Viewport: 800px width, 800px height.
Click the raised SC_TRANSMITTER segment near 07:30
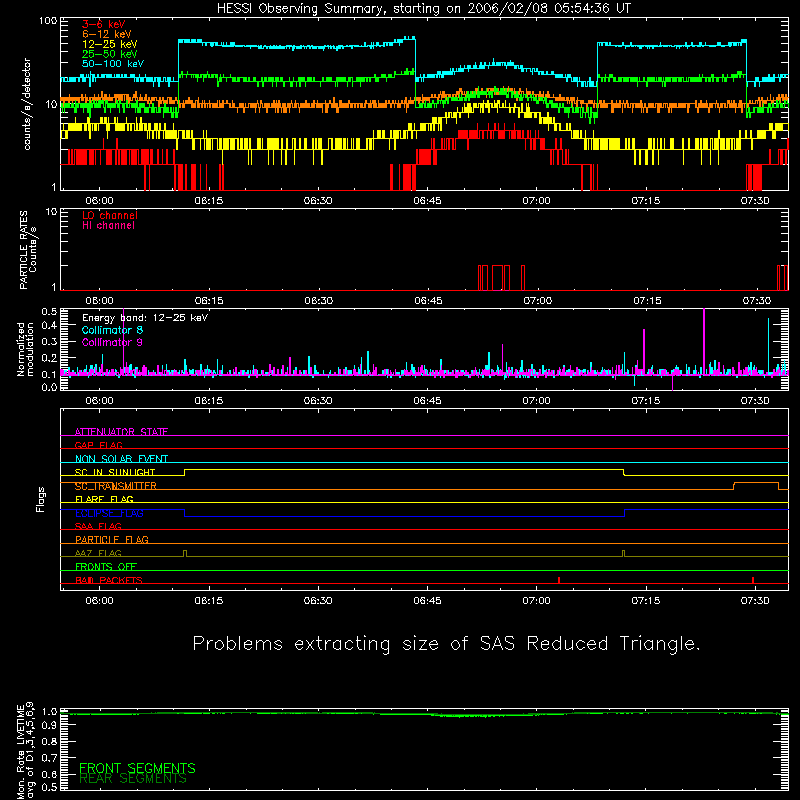(756, 483)
